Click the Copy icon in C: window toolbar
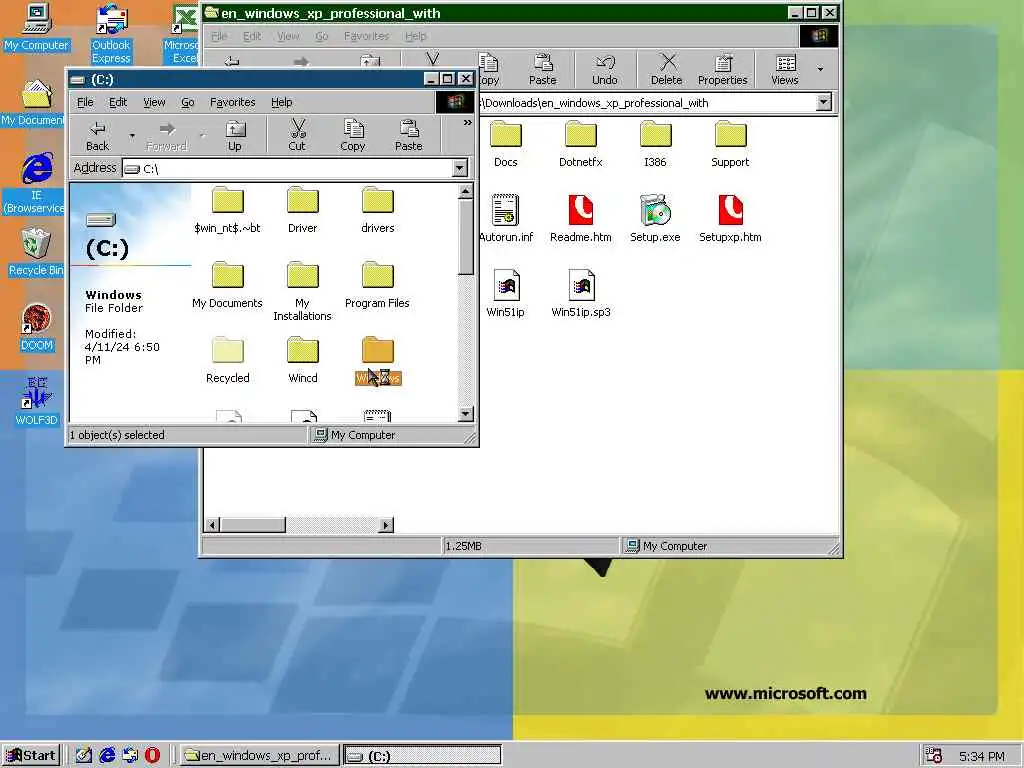 click(353, 136)
